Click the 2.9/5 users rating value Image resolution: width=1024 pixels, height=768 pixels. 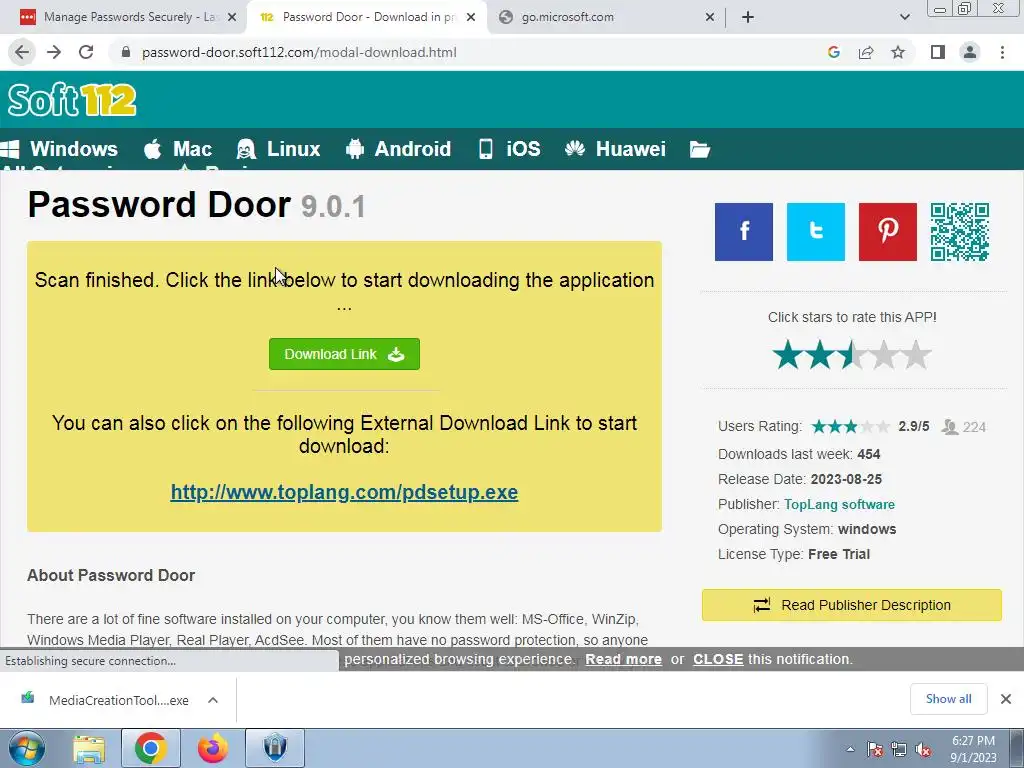click(x=914, y=426)
